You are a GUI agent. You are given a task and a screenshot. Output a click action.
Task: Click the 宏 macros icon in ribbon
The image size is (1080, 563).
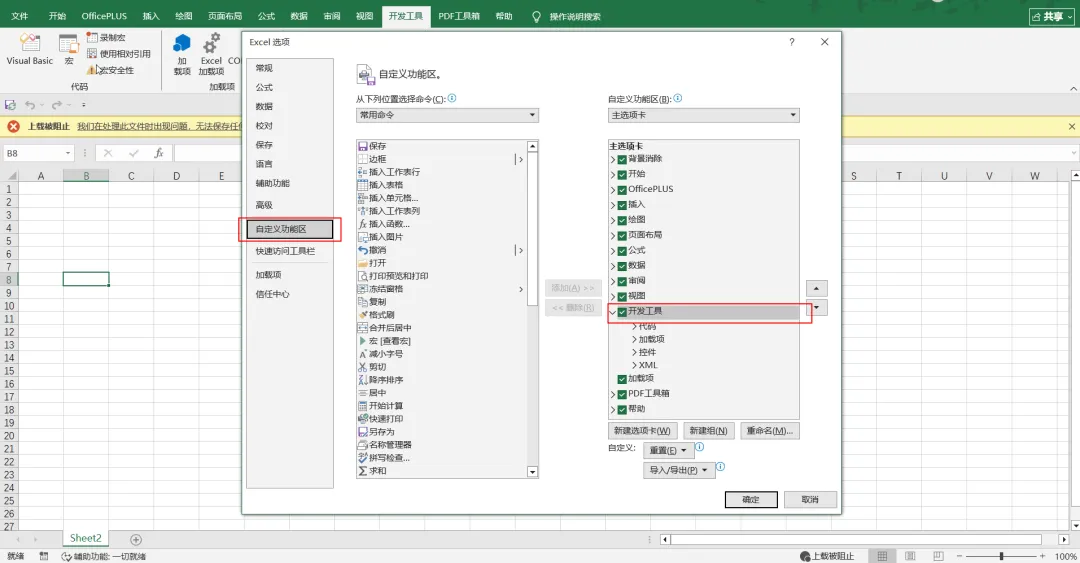(x=68, y=44)
